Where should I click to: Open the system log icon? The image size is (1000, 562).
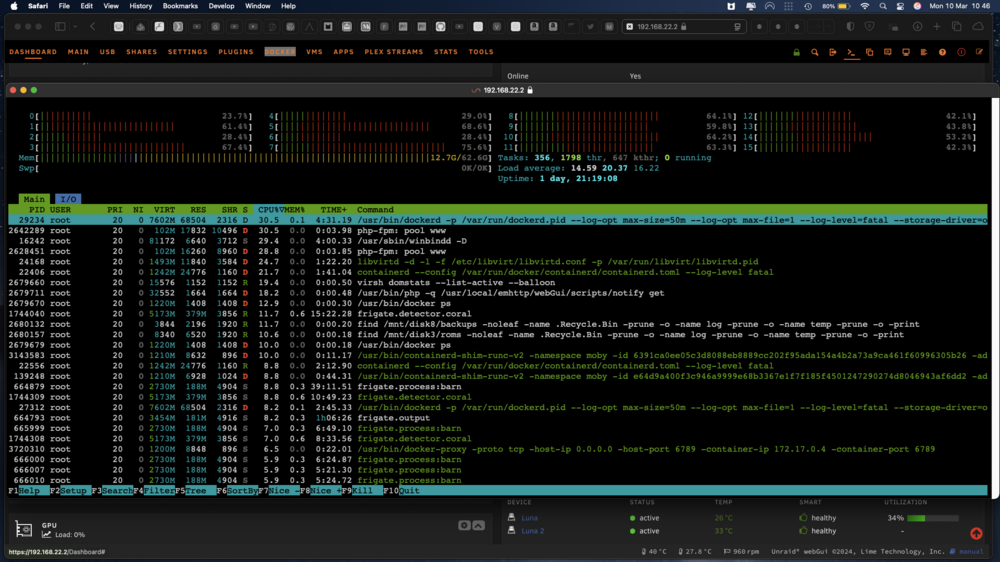click(x=923, y=52)
